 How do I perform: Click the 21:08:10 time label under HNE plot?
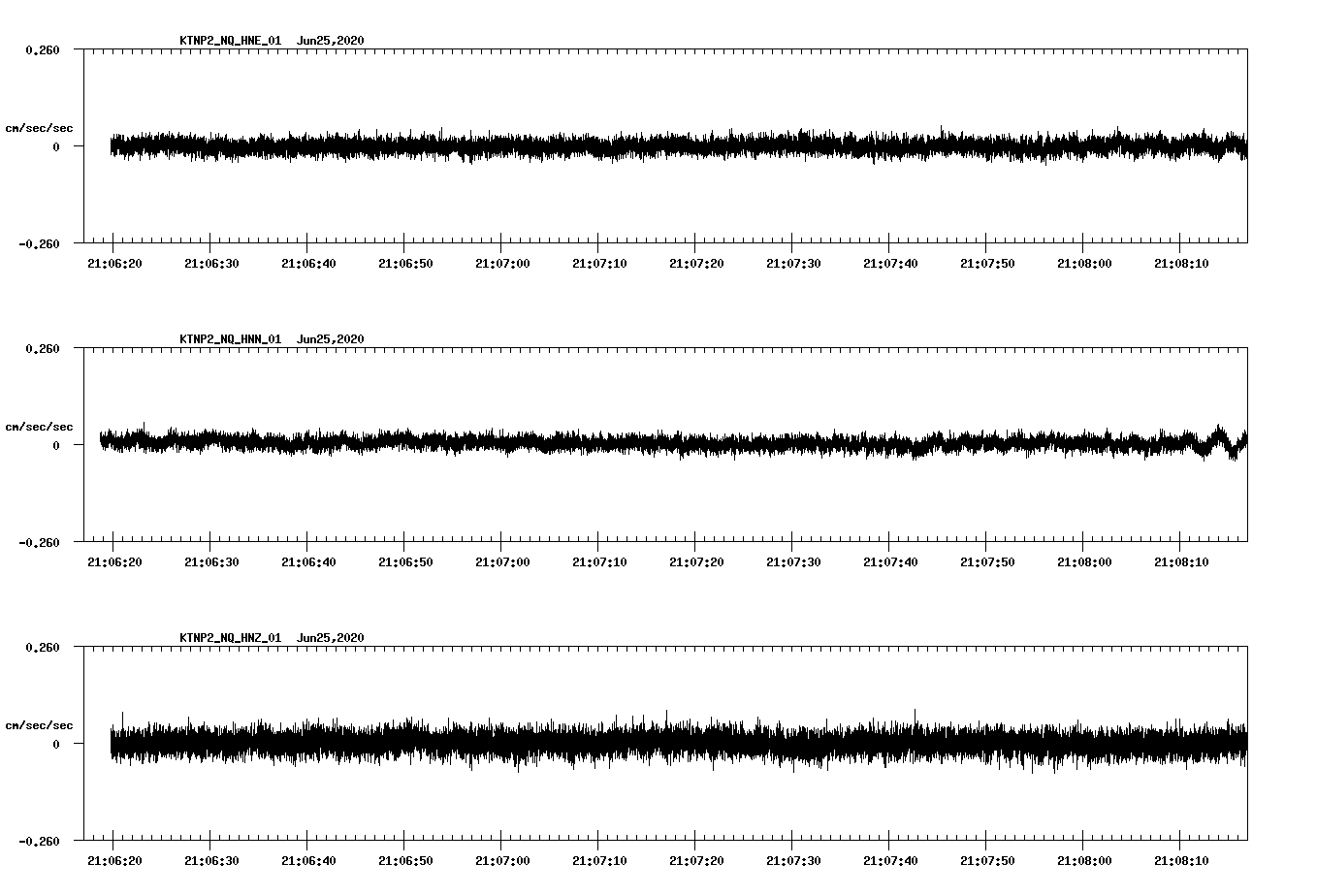(1181, 264)
